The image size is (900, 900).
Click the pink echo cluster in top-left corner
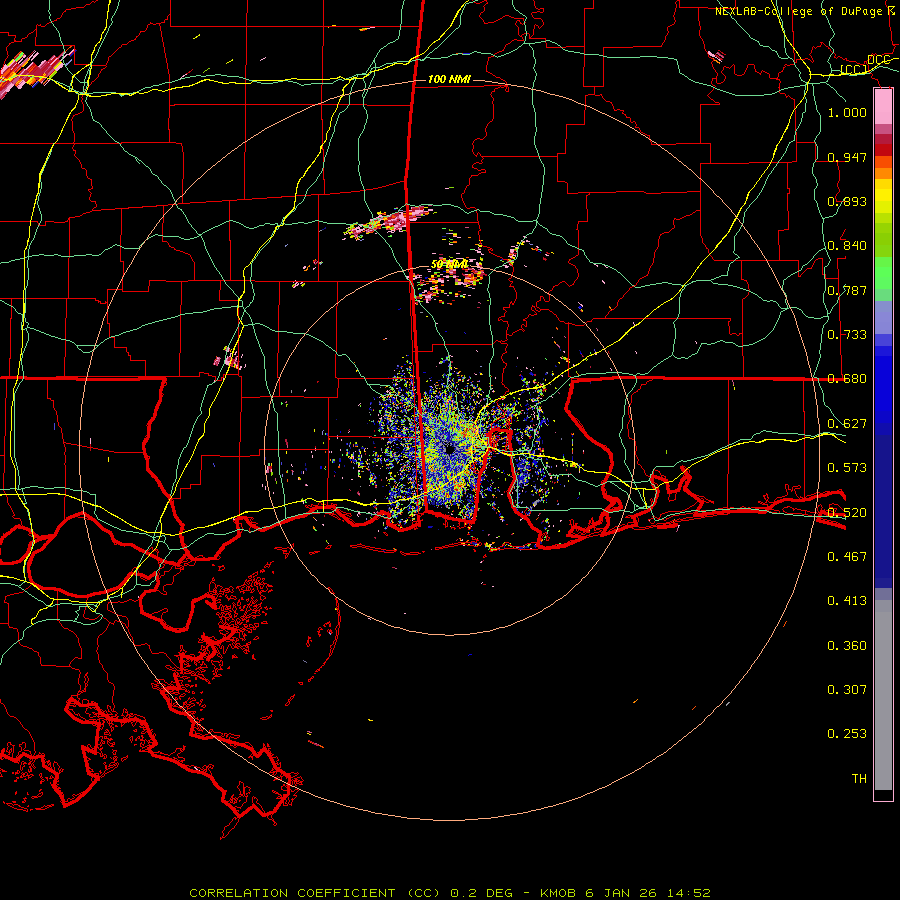click(34, 72)
